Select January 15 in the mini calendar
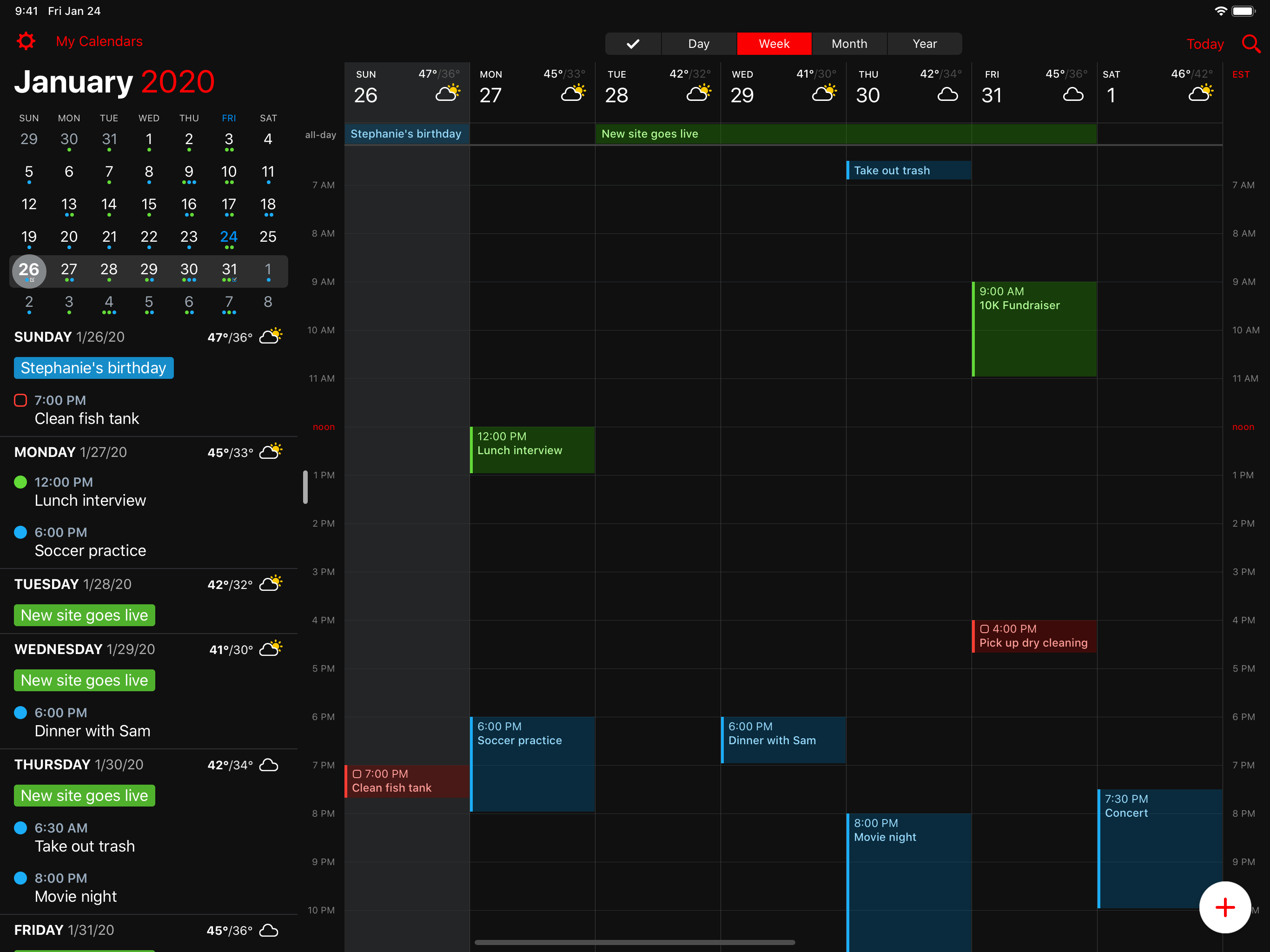Viewport: 1270px width, 952px height. tap(149, 205)
